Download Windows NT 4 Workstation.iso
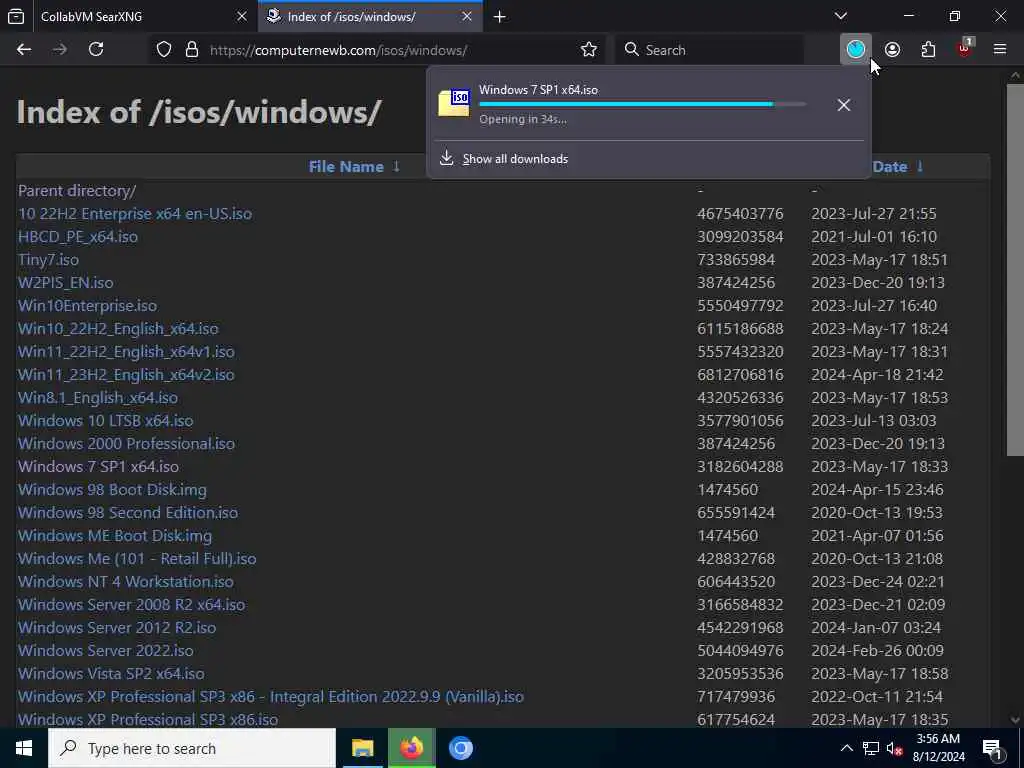The image size is (1024, 768). coord(125,581)
